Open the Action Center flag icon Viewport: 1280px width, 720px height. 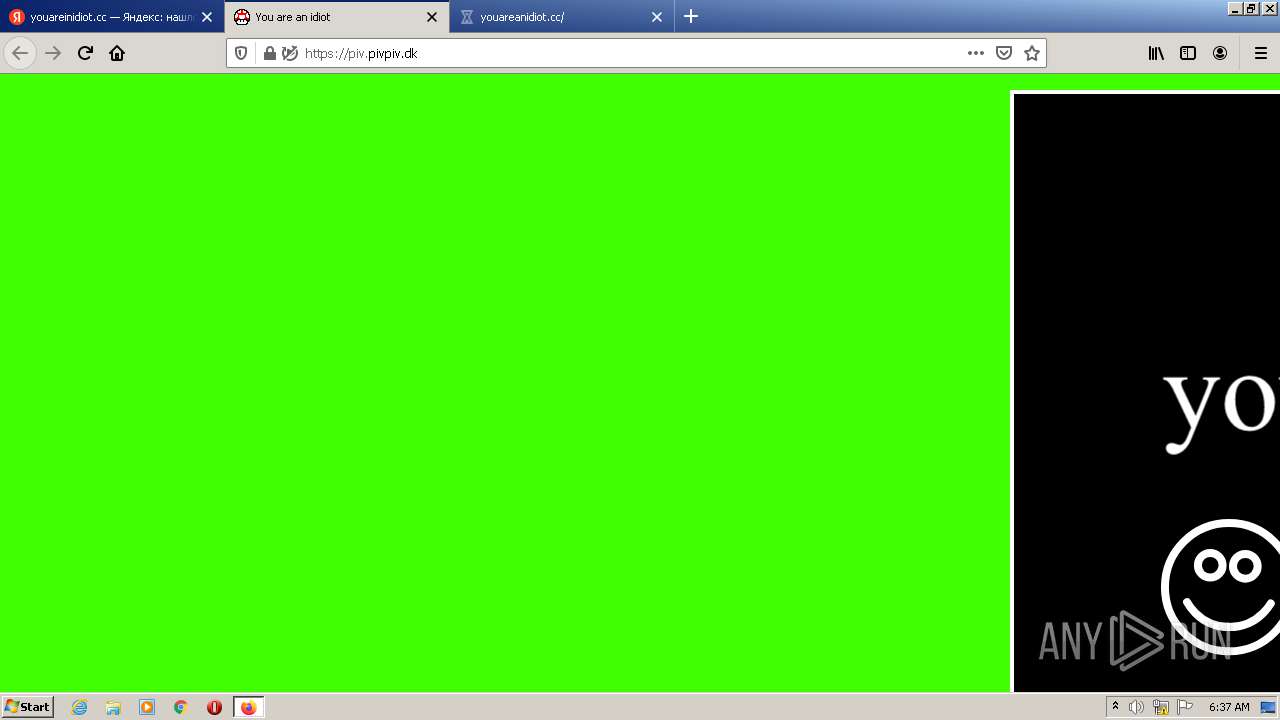coord(1185,707)
